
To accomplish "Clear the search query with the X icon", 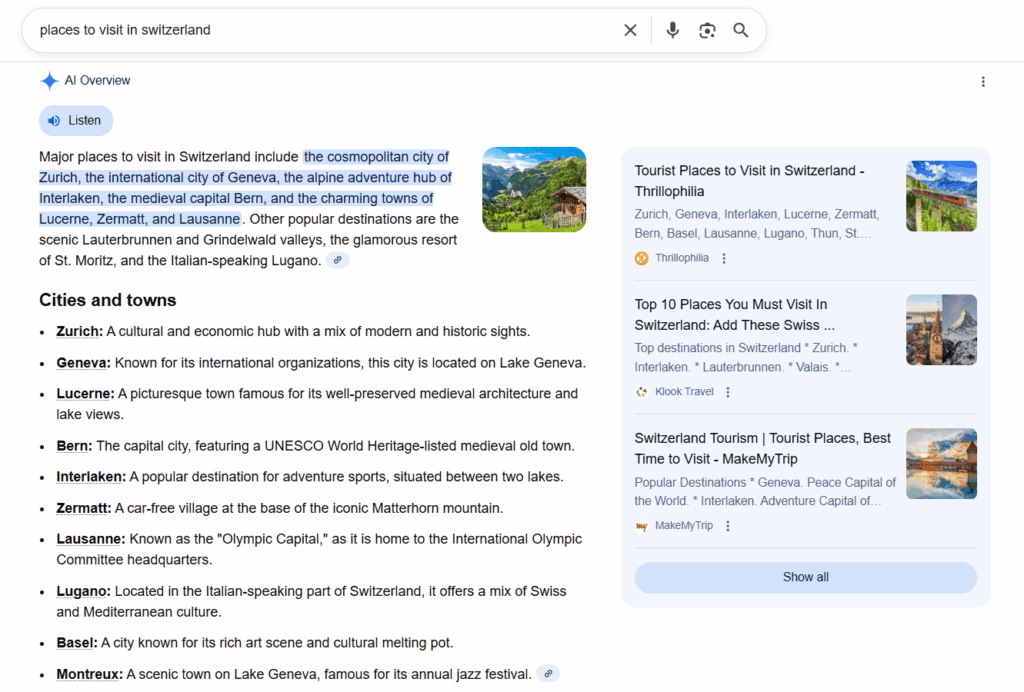I will coord(630,30).
